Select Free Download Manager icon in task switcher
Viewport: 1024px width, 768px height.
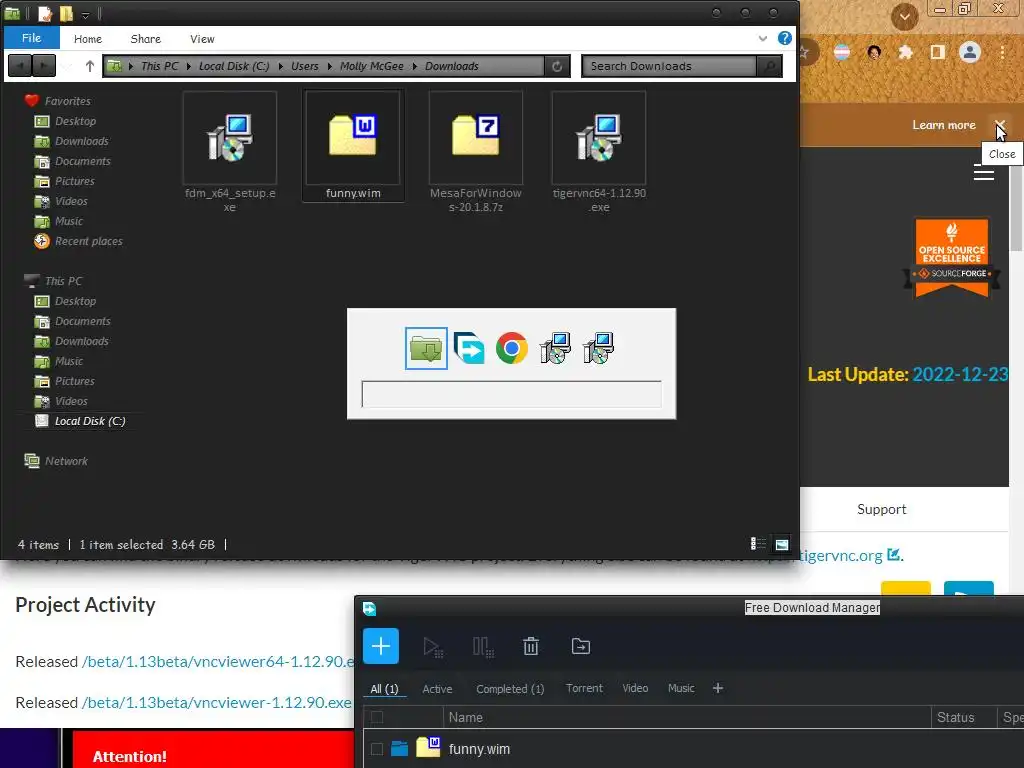(469, 348)
